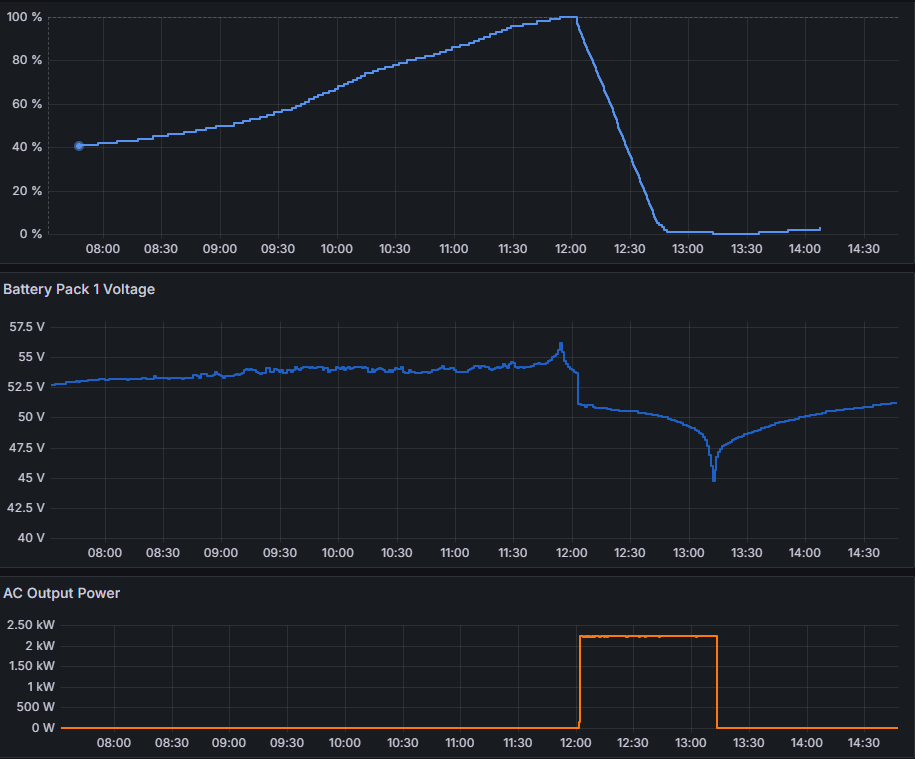Click 12:00 on the Battery Voltage time axis

click(x=571, y=553)
